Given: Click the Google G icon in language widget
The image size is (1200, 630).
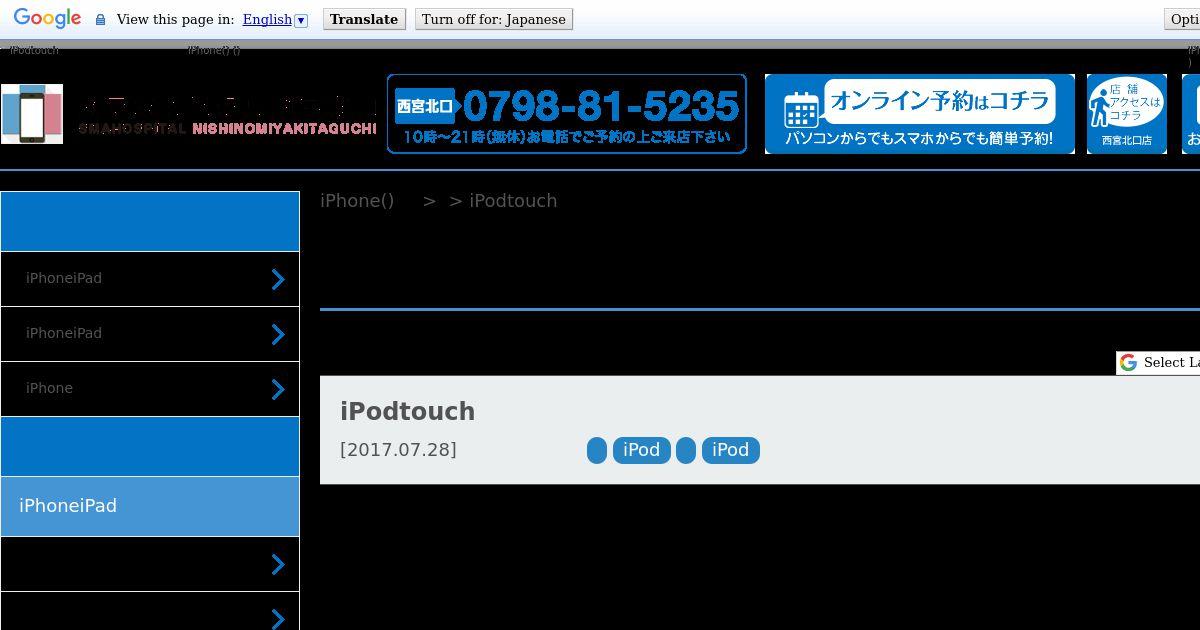Looking at the screenshot, I should point(1128,363).
